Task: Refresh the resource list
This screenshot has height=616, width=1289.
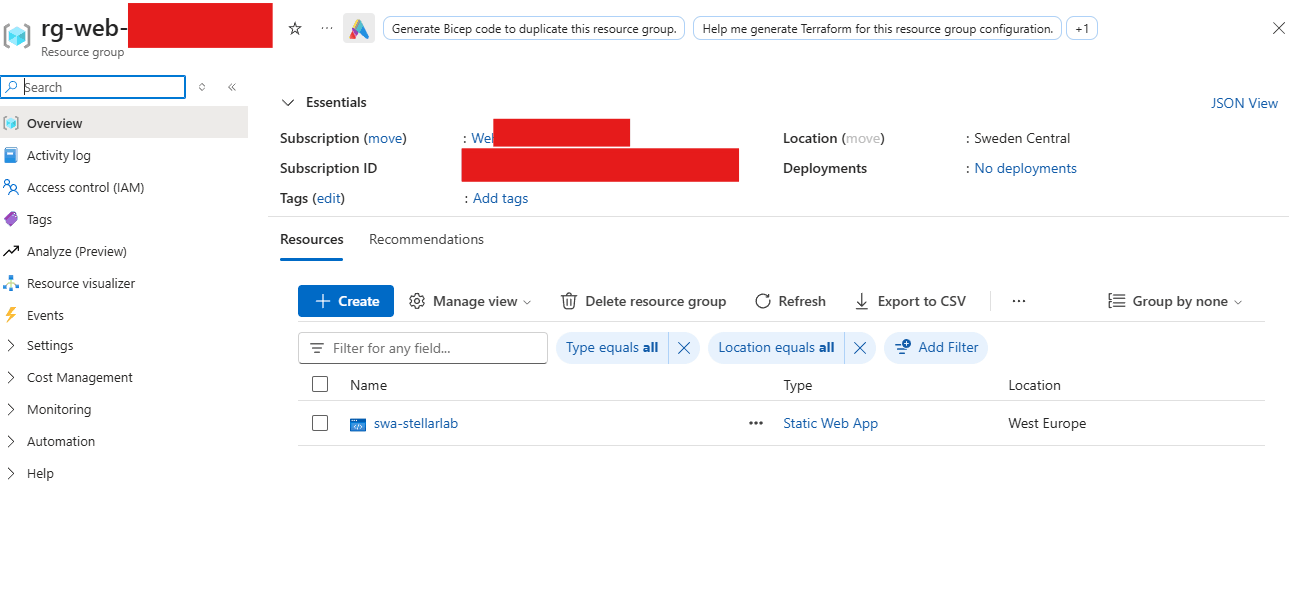Action: pos(790,301)
